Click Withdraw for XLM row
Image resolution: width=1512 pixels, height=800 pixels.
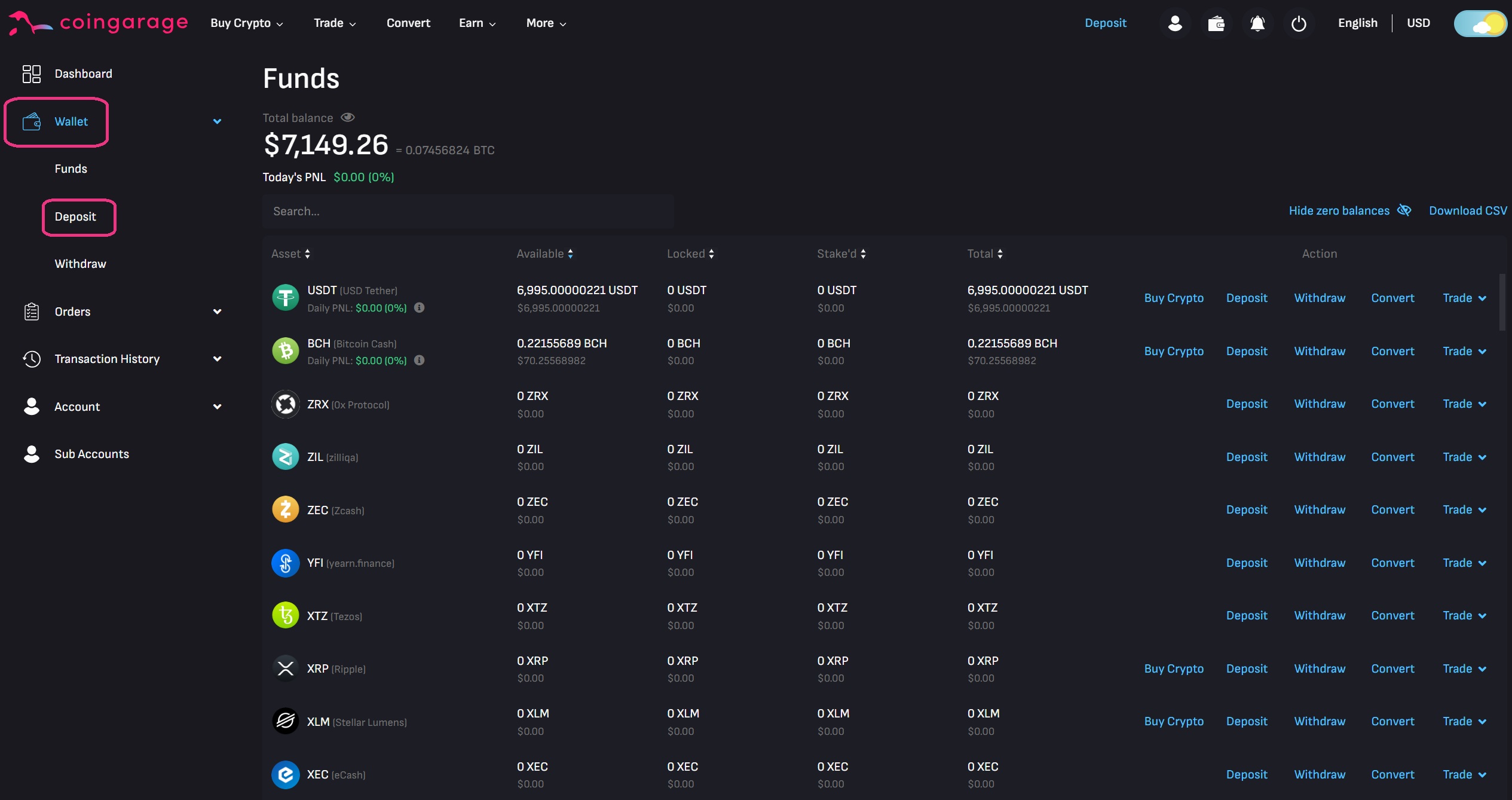[1320, 721]
